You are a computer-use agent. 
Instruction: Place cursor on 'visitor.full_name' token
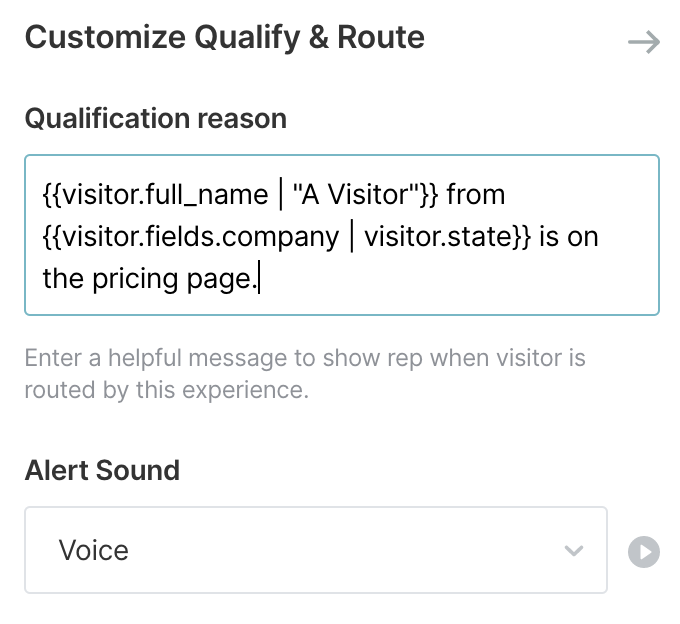tap(166, 194)
